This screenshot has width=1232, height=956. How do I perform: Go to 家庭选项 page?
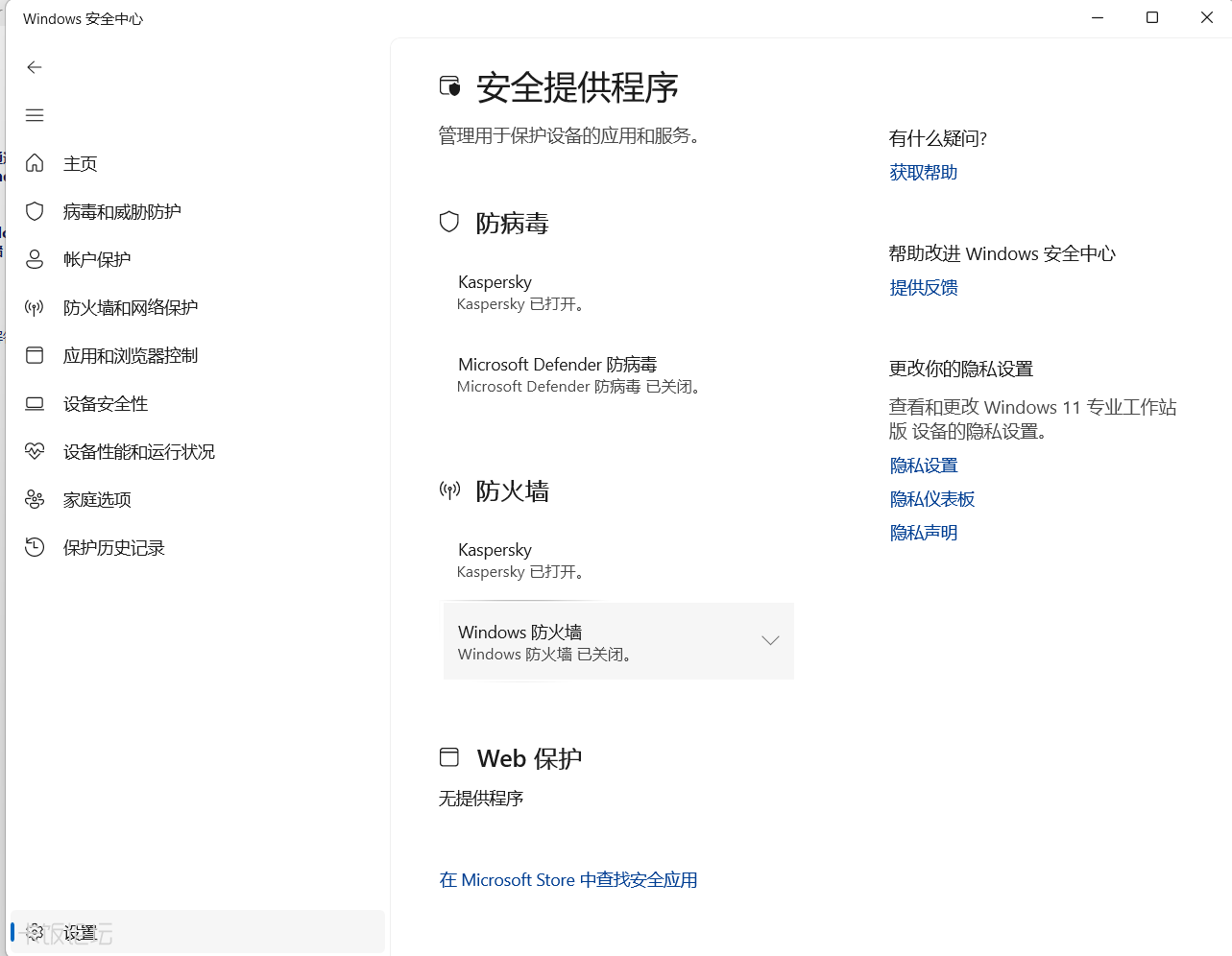197,499
